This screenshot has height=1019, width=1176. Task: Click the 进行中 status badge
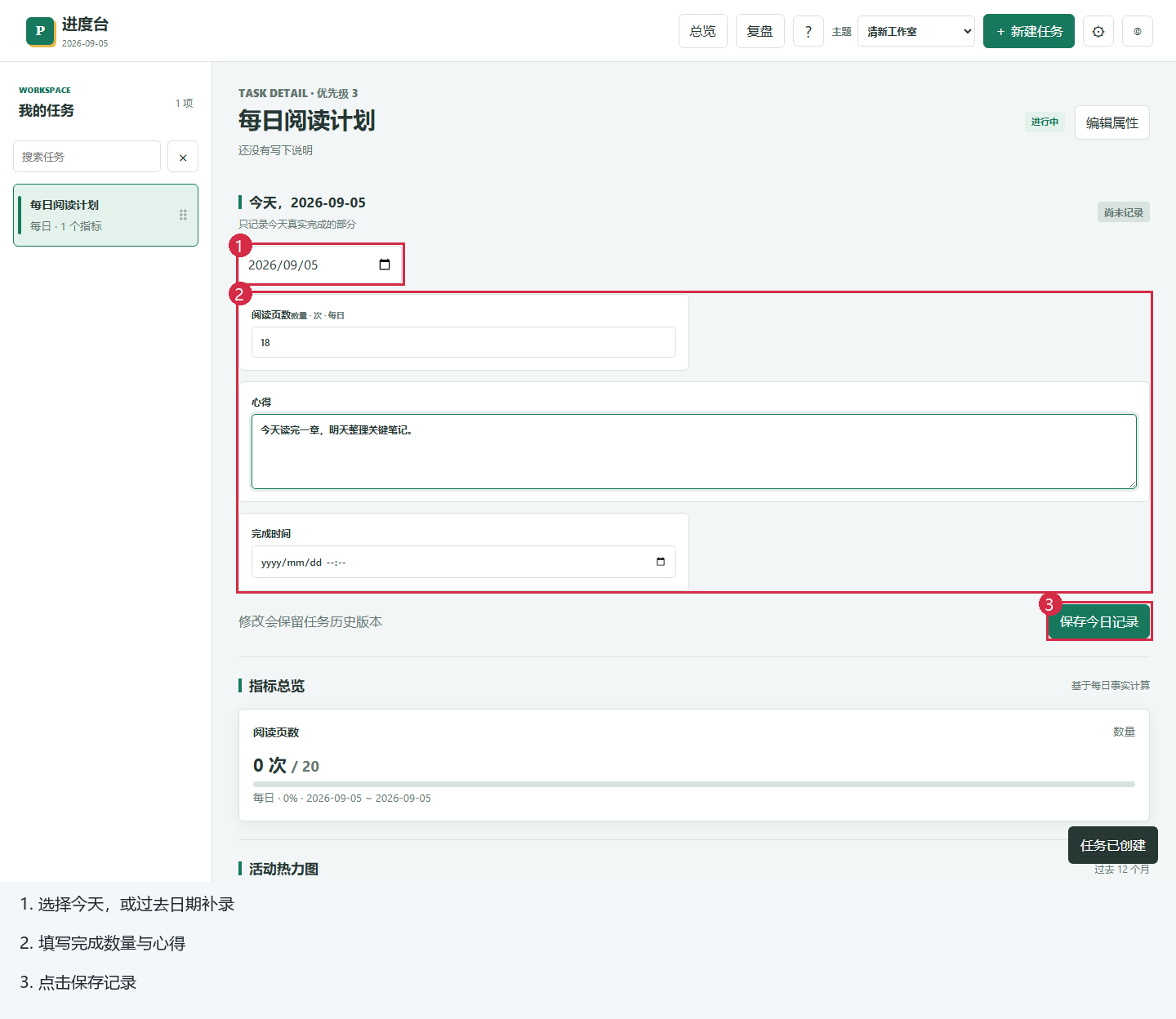point(1045,122)
